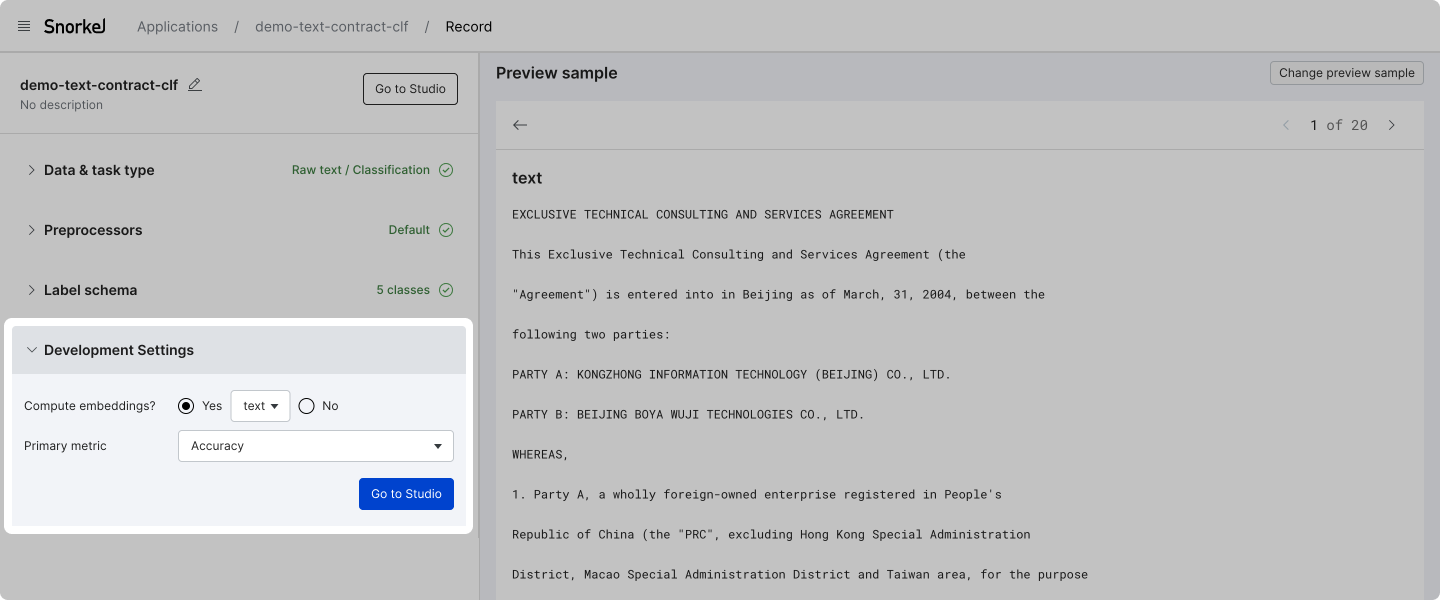1440x600 pixels.
Task: Click the agreement title line in preview
Action: click(x=703, y=214)
